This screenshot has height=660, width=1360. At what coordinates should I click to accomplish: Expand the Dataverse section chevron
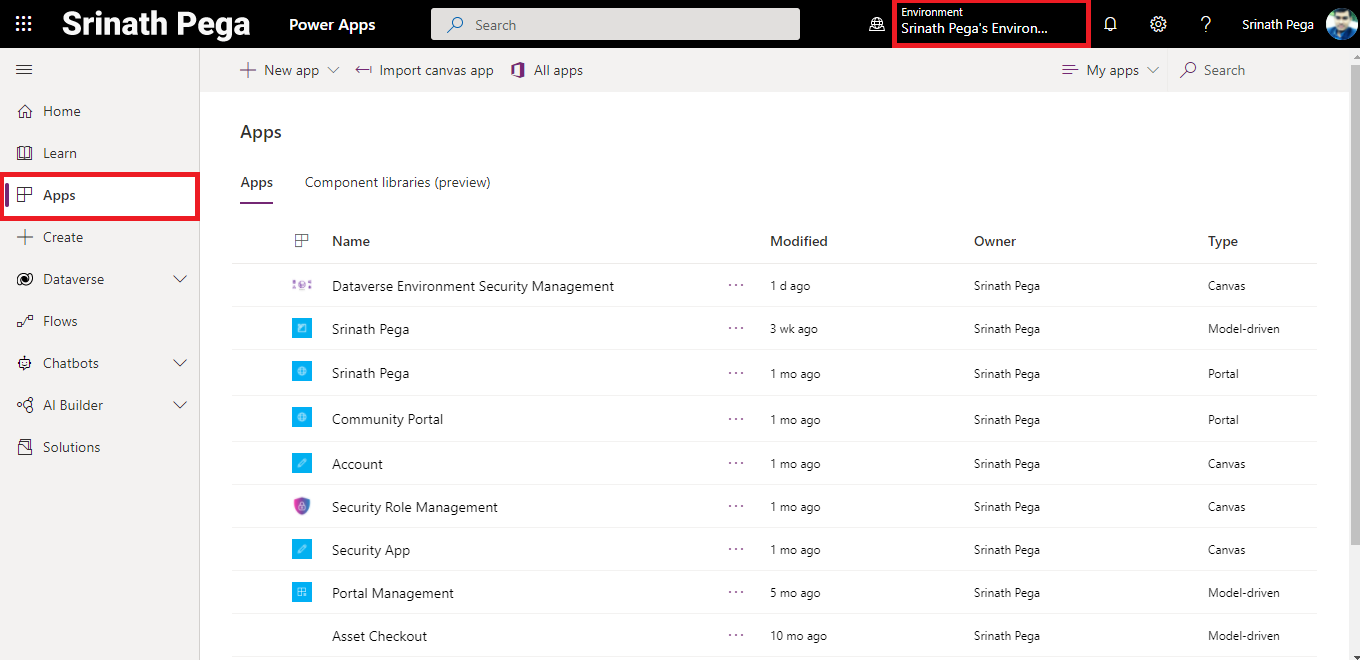(x=180, y=279)
